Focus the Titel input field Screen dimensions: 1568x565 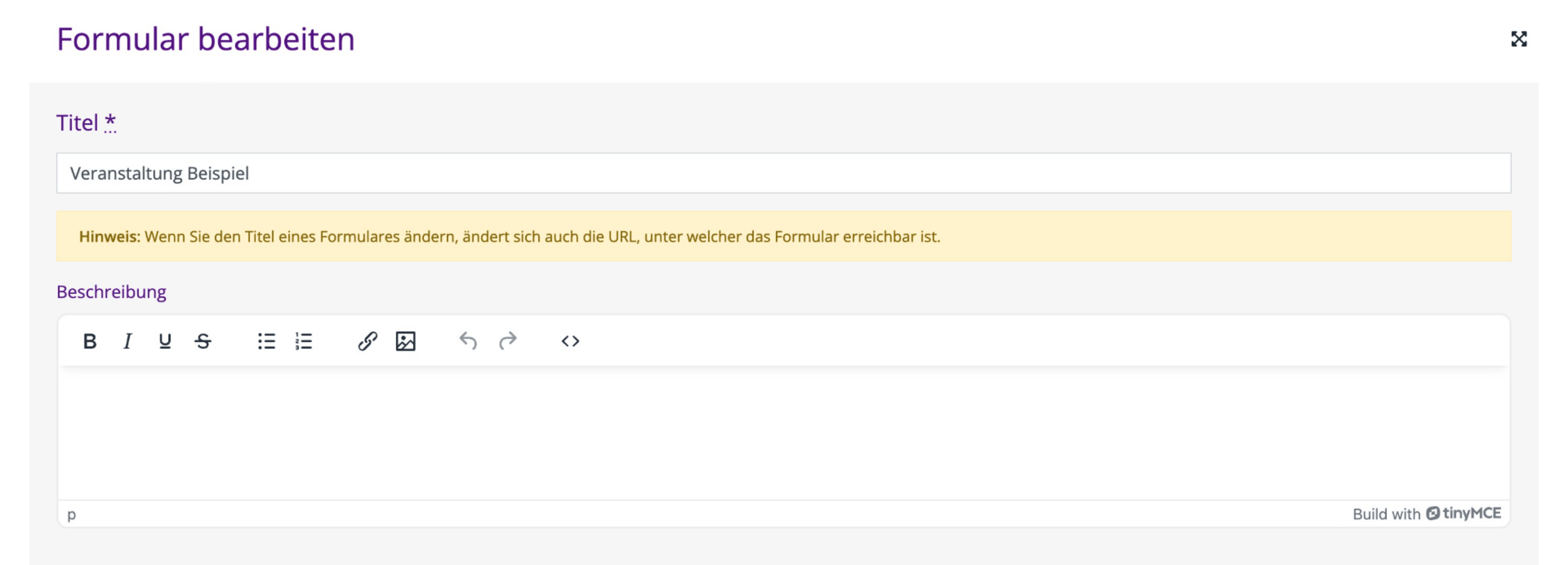point(784,173)
